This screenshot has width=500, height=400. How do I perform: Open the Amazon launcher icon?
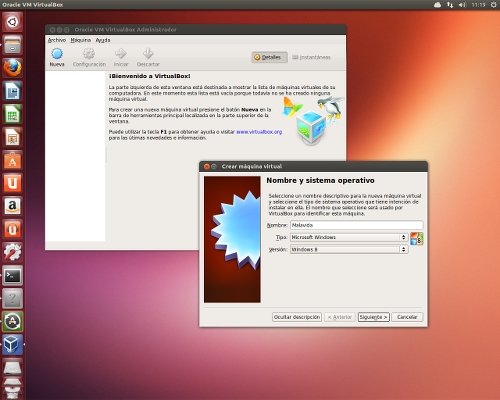click(x=13, y=206)
